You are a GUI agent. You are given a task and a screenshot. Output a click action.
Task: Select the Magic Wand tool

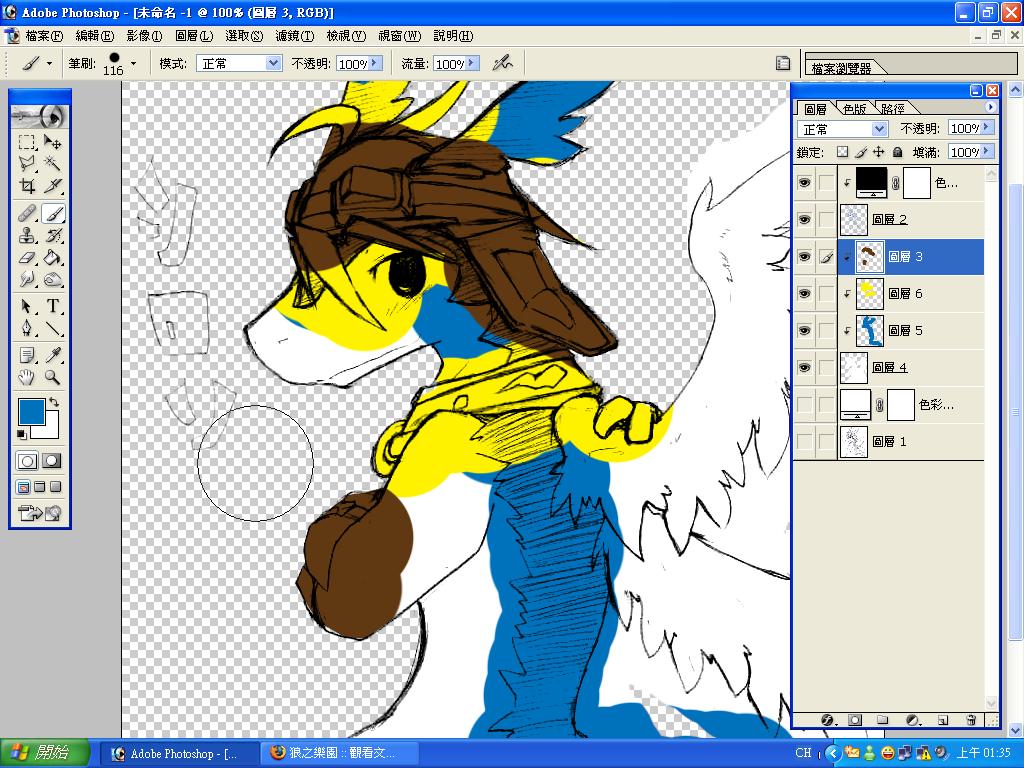[x=53, y=164]
